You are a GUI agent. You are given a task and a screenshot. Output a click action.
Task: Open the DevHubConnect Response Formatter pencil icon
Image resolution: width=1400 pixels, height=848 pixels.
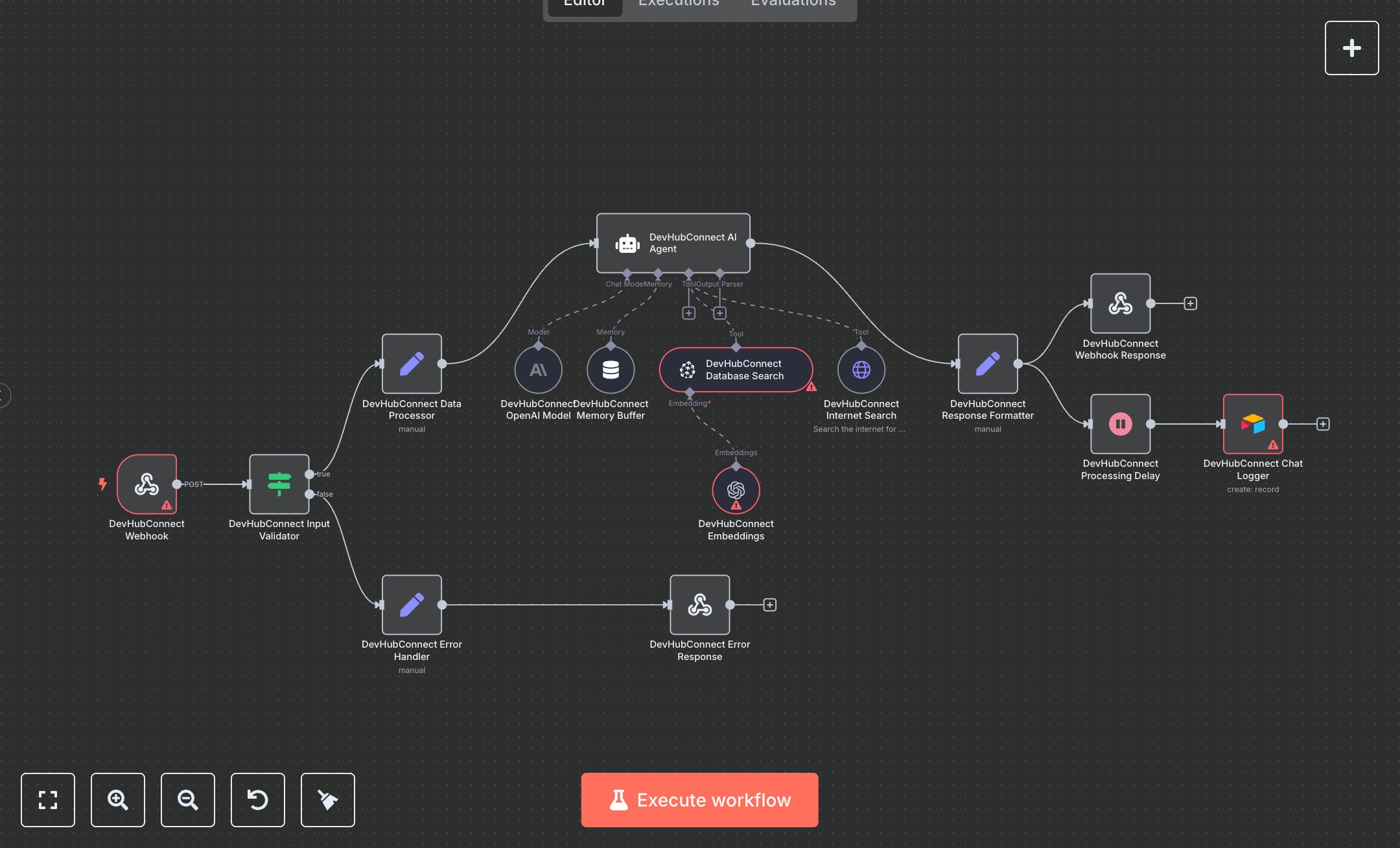(987, 364)
